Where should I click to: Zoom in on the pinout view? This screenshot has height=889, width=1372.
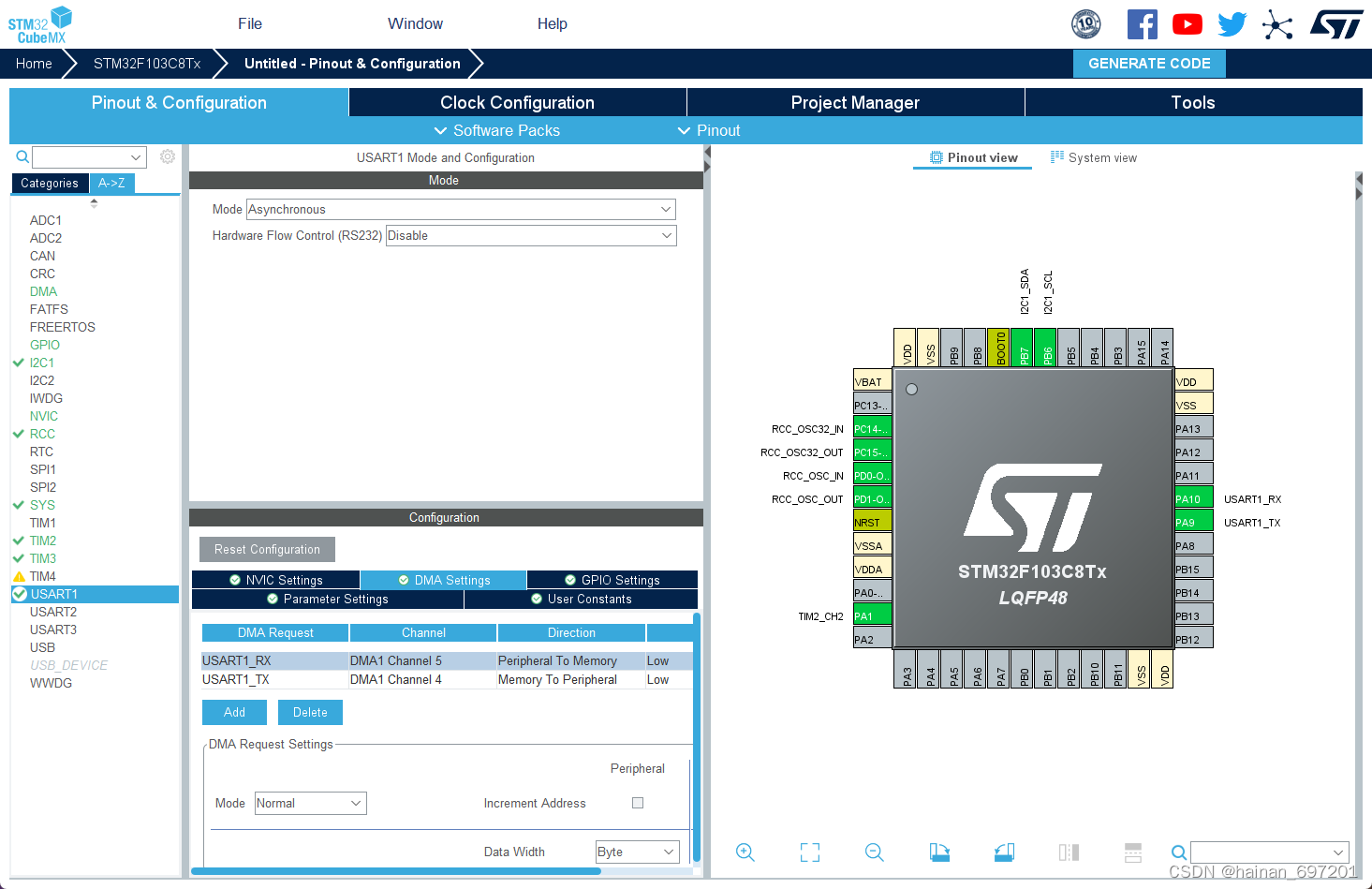tap(745, 852)
